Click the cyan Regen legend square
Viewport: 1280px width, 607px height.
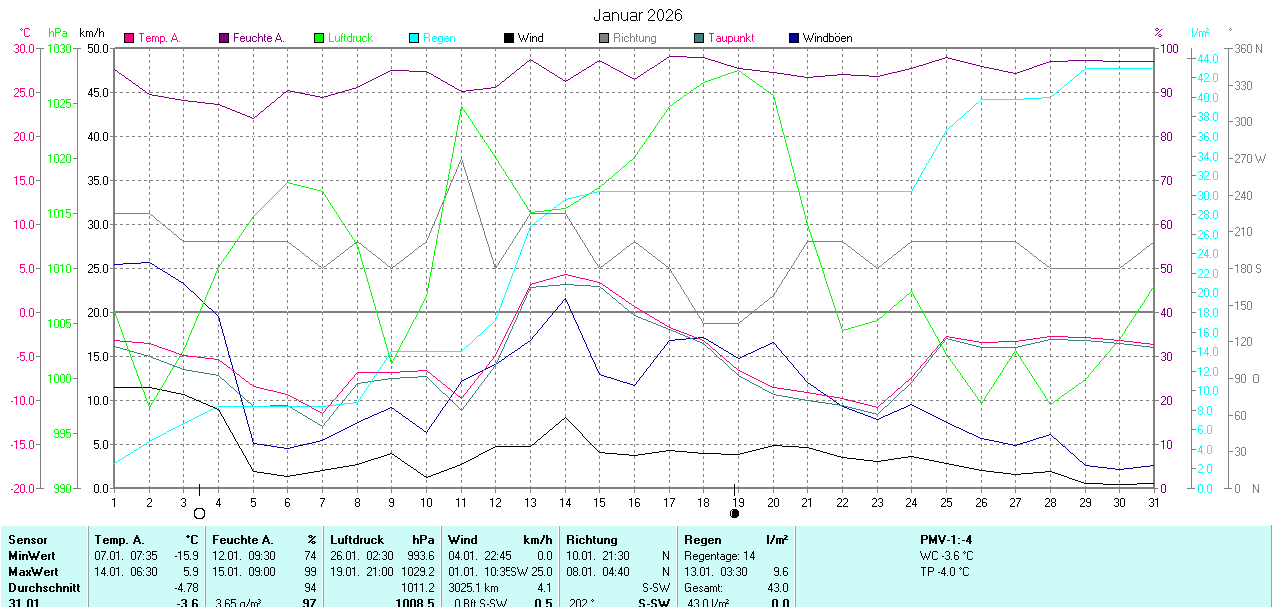click(x=414, y=38)
